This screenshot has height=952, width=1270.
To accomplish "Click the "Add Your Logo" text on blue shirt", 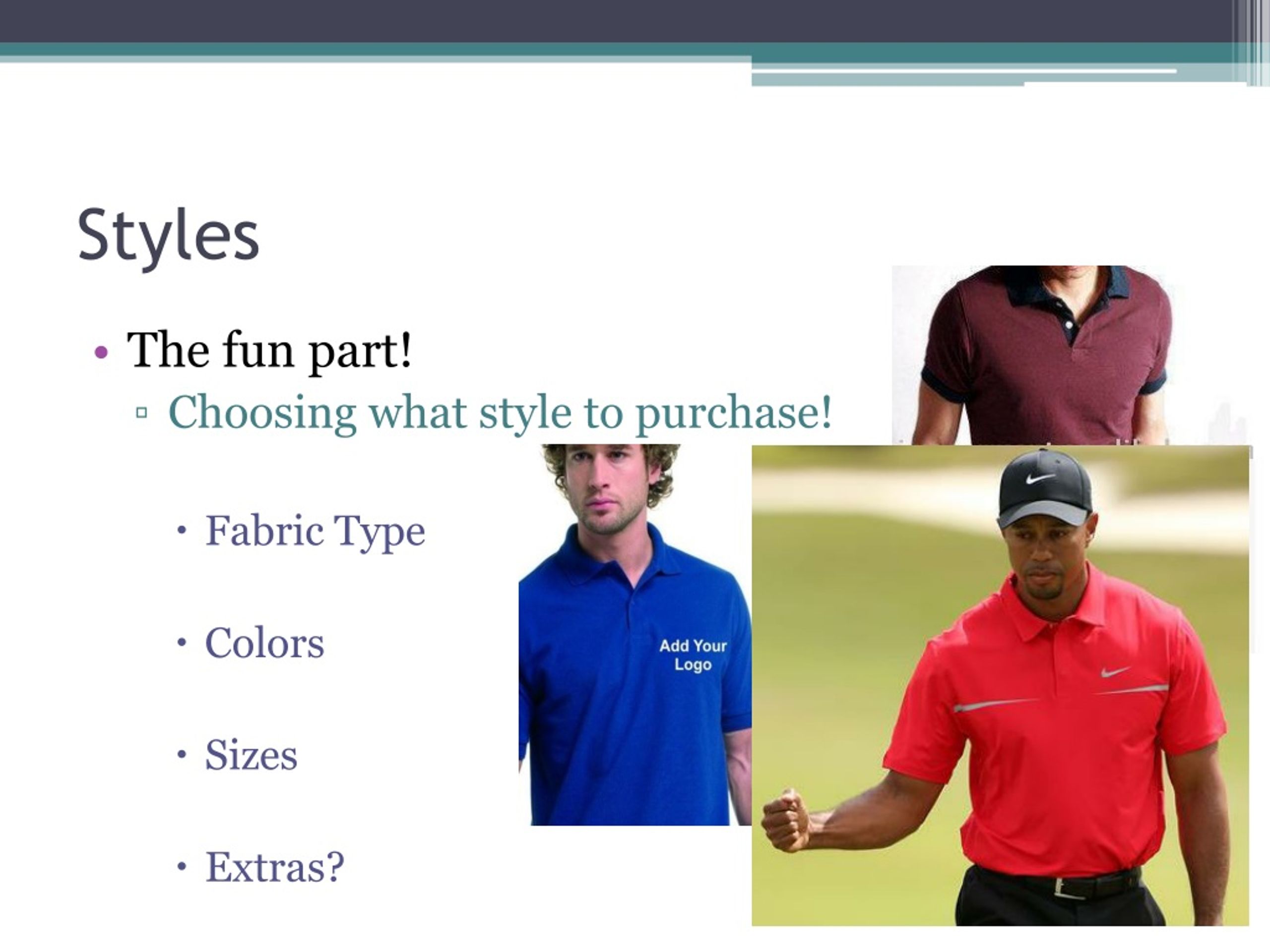I will pyautogui.click(x=693, y=655).
